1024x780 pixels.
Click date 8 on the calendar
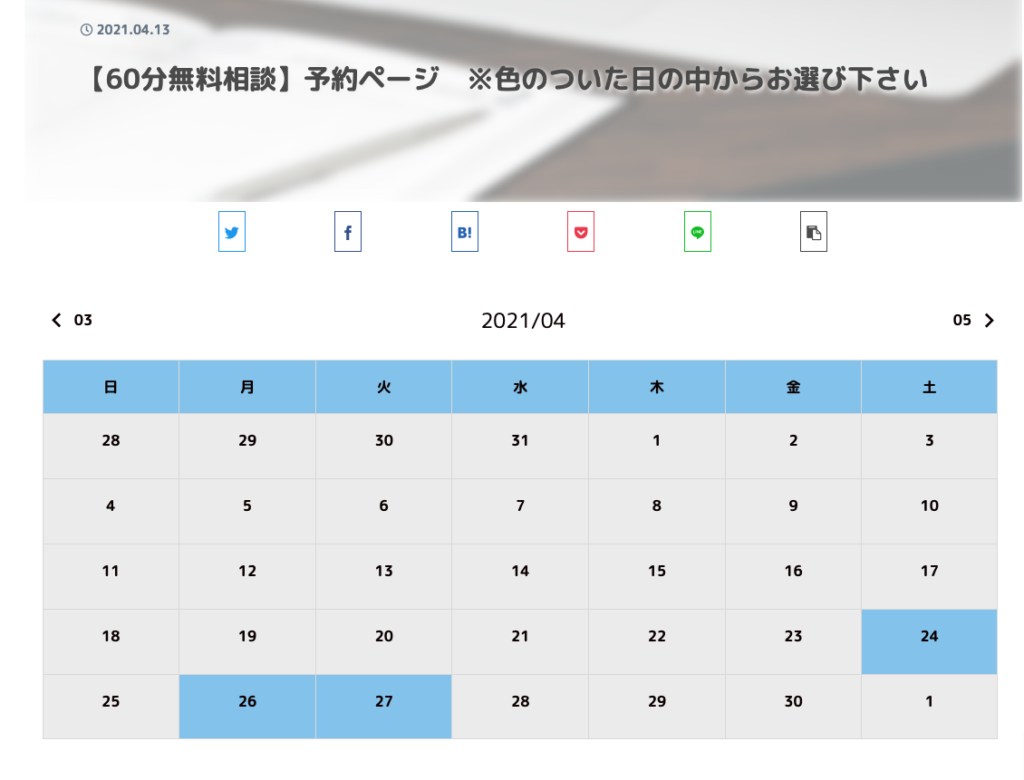[x=657, y=512]
